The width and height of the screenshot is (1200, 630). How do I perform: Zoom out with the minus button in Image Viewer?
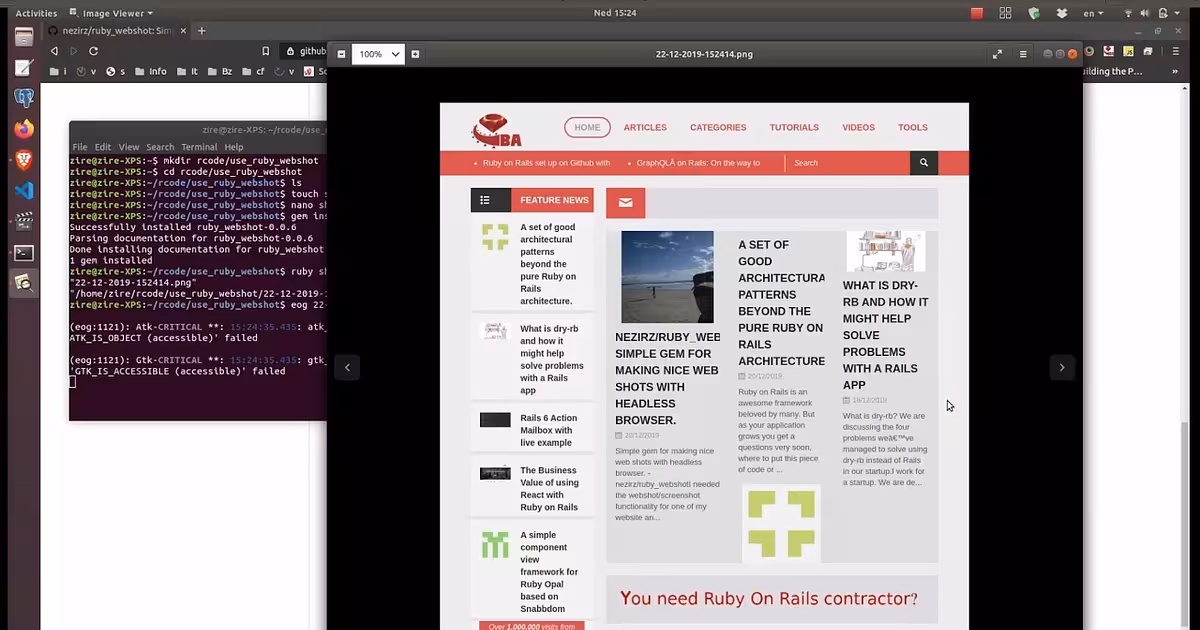pyautogui.click(x=342, y=54)
